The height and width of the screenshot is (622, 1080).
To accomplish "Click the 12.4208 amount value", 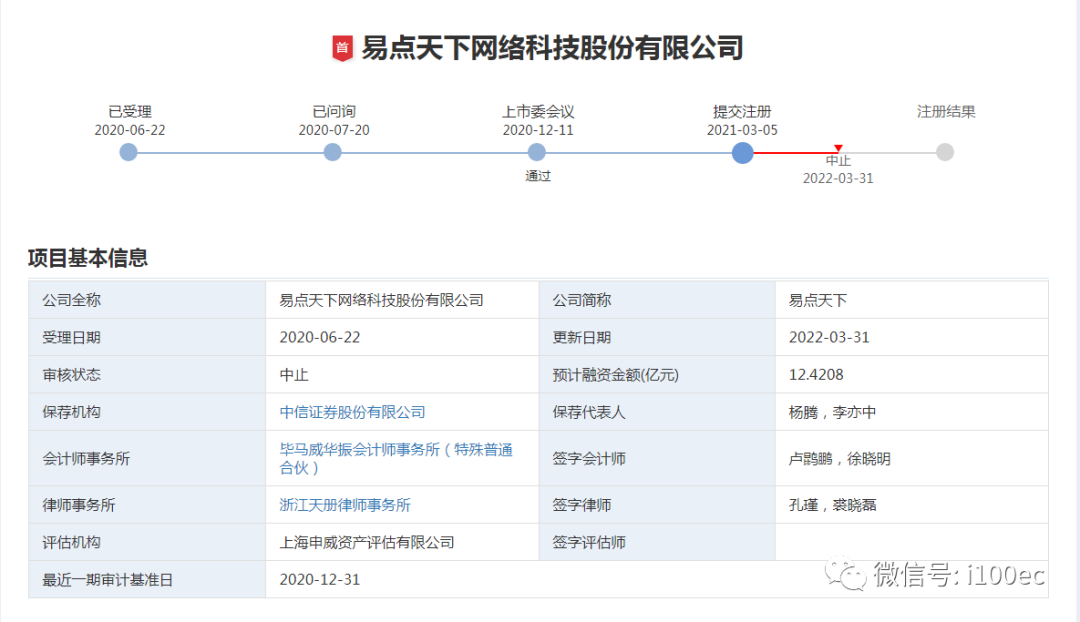I will tap(816, 375).
